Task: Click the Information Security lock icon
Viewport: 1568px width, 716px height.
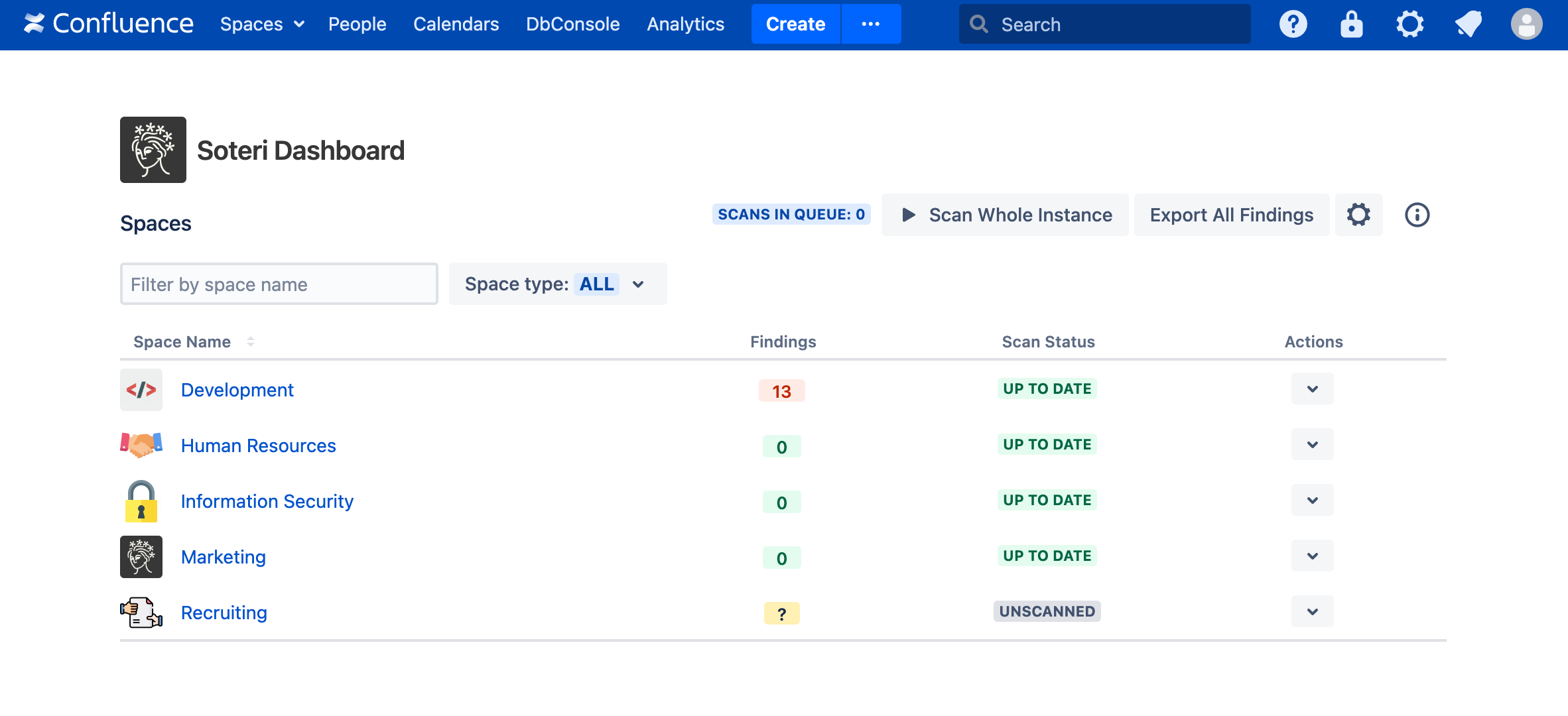Action: (x=141, y=501)
